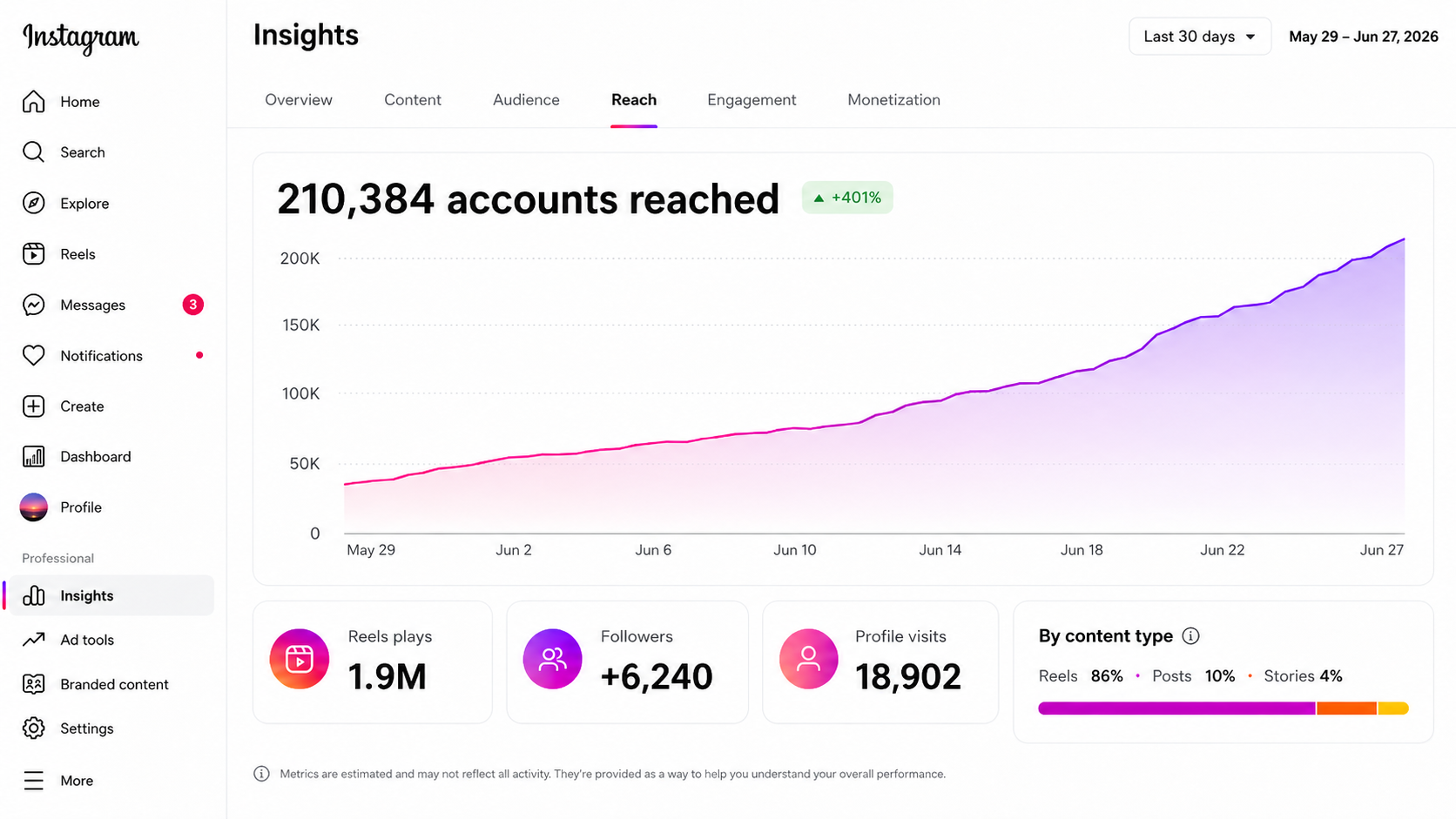Open Ad tools label in Professional section
This screenshot has width=1456, height=819.
[87, 640]
